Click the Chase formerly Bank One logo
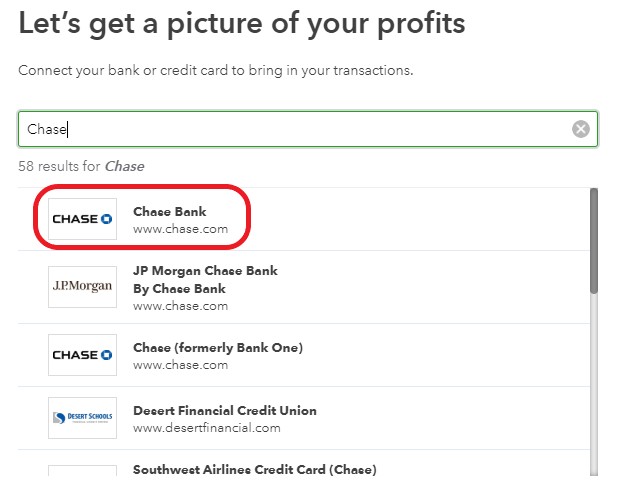617x492 pixels. (x=82, y=355)
